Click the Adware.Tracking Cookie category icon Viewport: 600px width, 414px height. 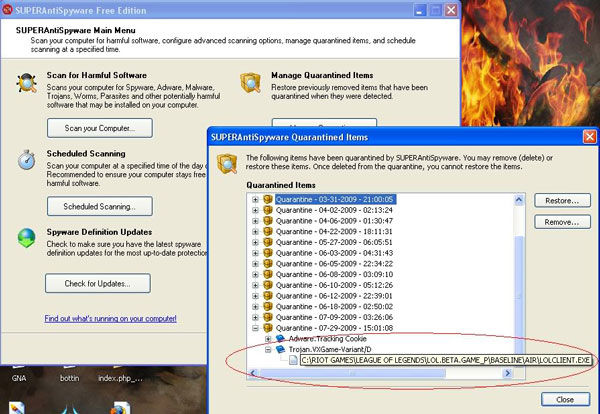click(280, 339)
